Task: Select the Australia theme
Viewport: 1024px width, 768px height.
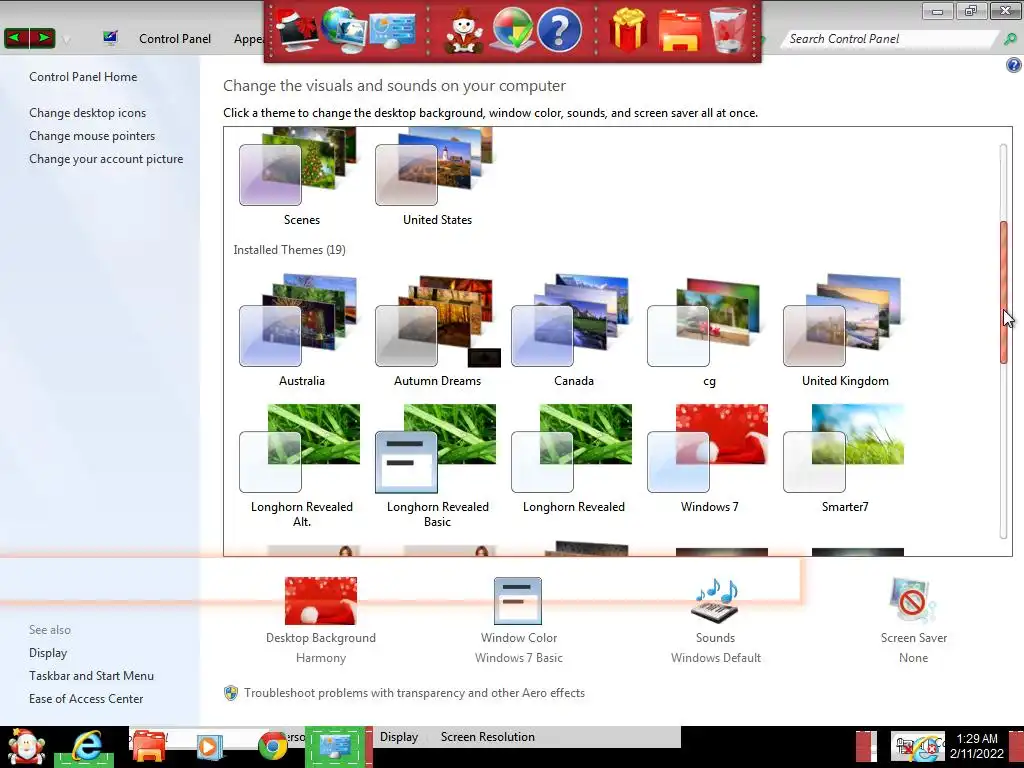Action: [301, 331]
